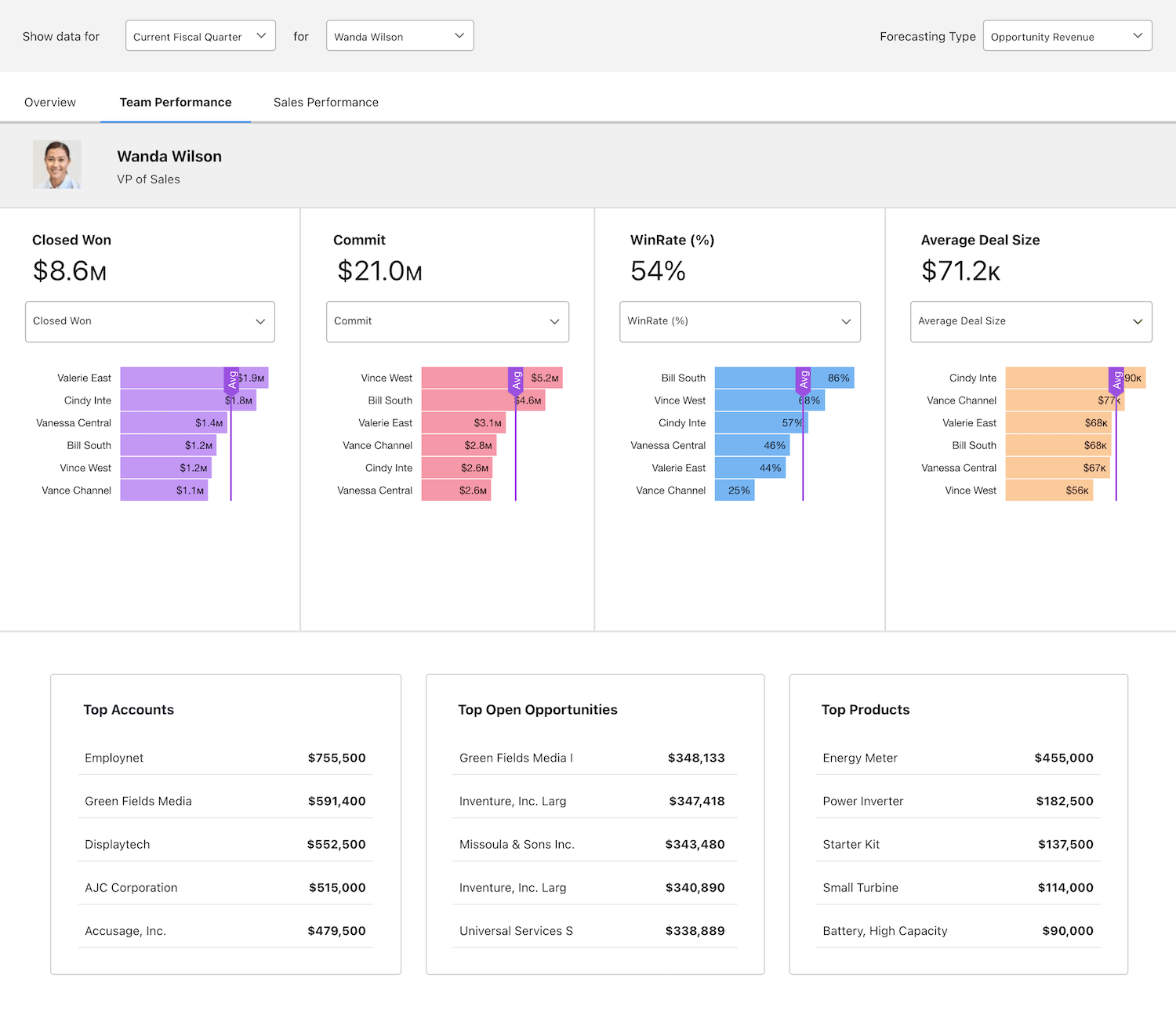The height and width of the screenshot is (1025, 1176).
Task: Expand the WinRate (%) metric selector
Action: 739,321
